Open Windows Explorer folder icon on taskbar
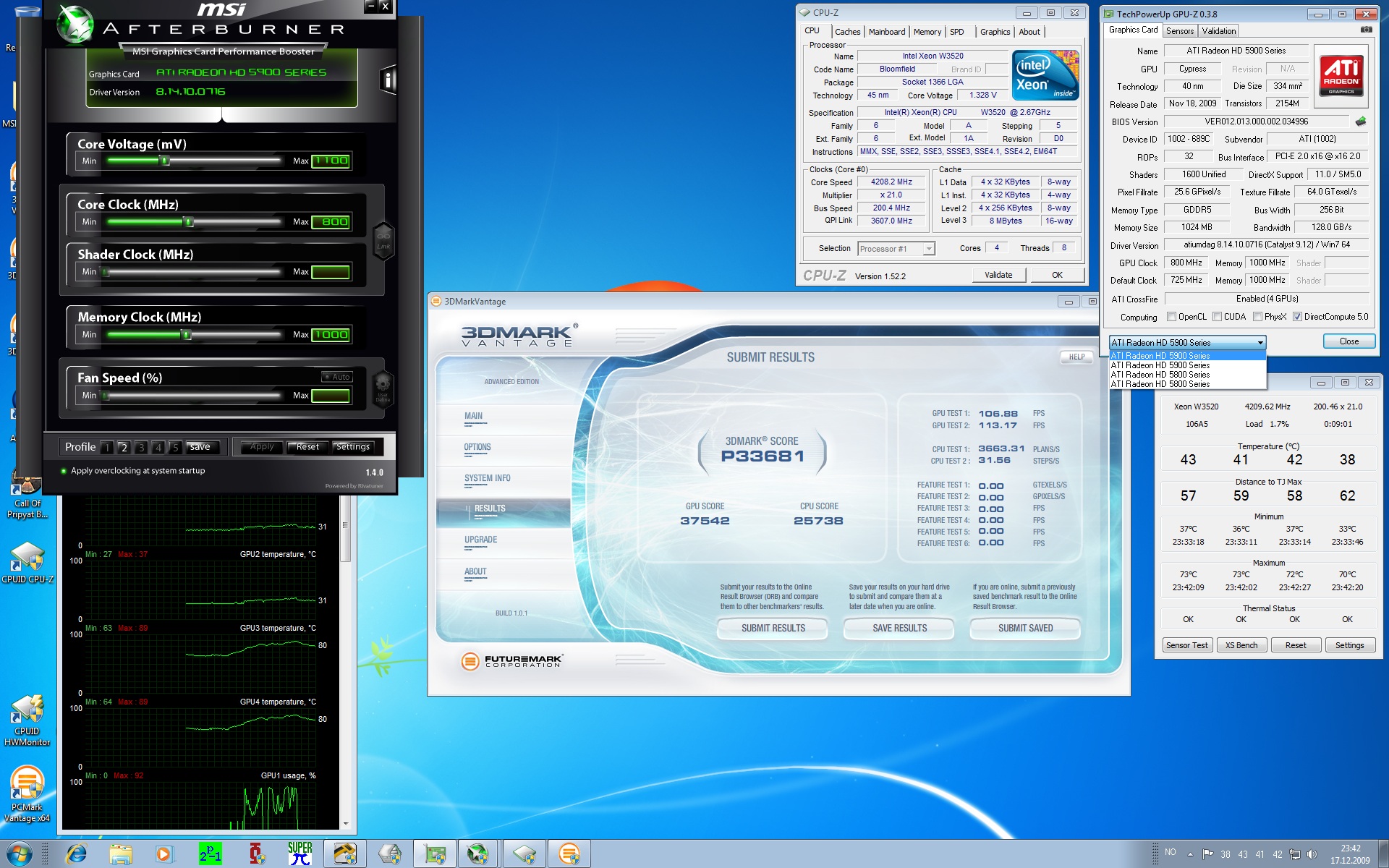This screenshot has width=1389, height=868. pyautogui.click(x=120, y=854)
